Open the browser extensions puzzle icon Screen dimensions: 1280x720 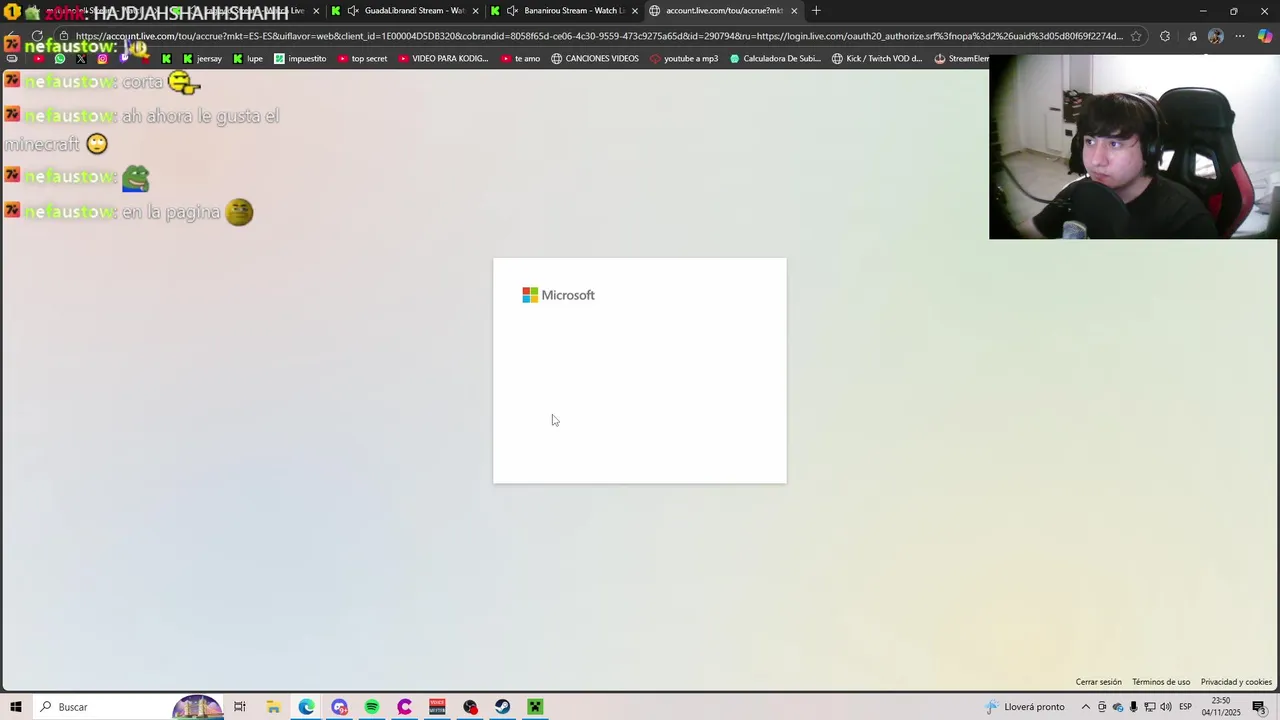(1164, 36)
